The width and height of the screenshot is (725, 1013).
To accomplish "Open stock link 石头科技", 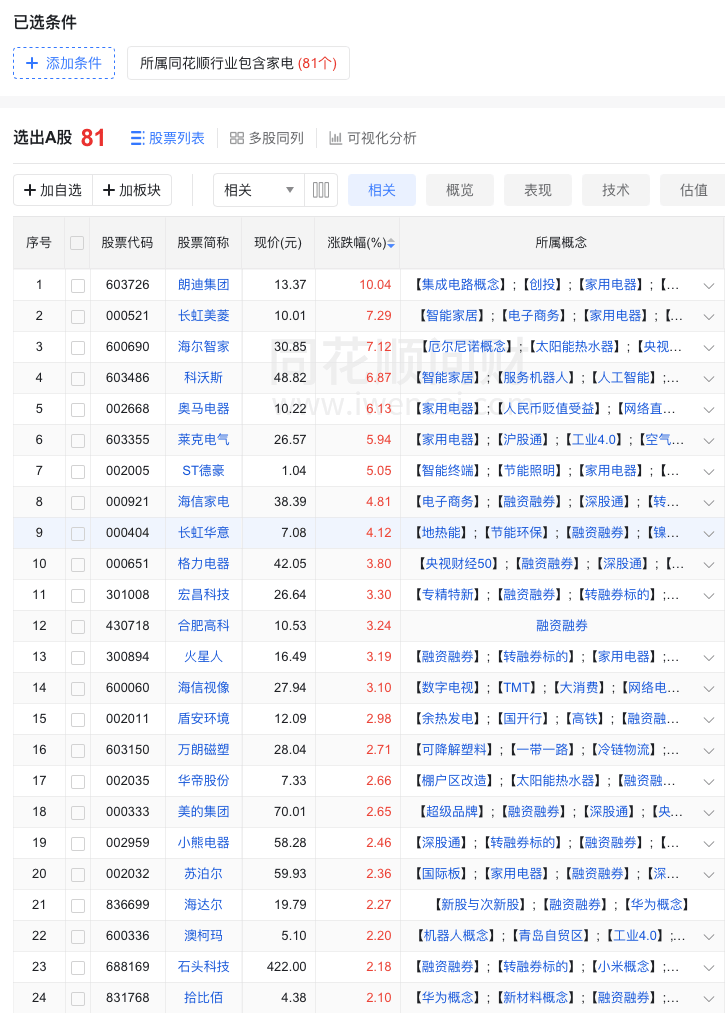I will [204, 966].
